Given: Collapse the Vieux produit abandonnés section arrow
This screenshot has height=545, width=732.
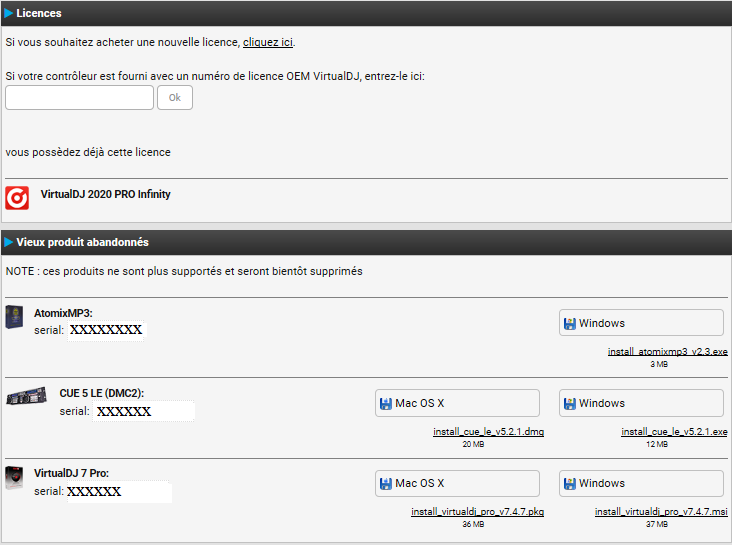Looking at the screenshot, I should (9, 243).
